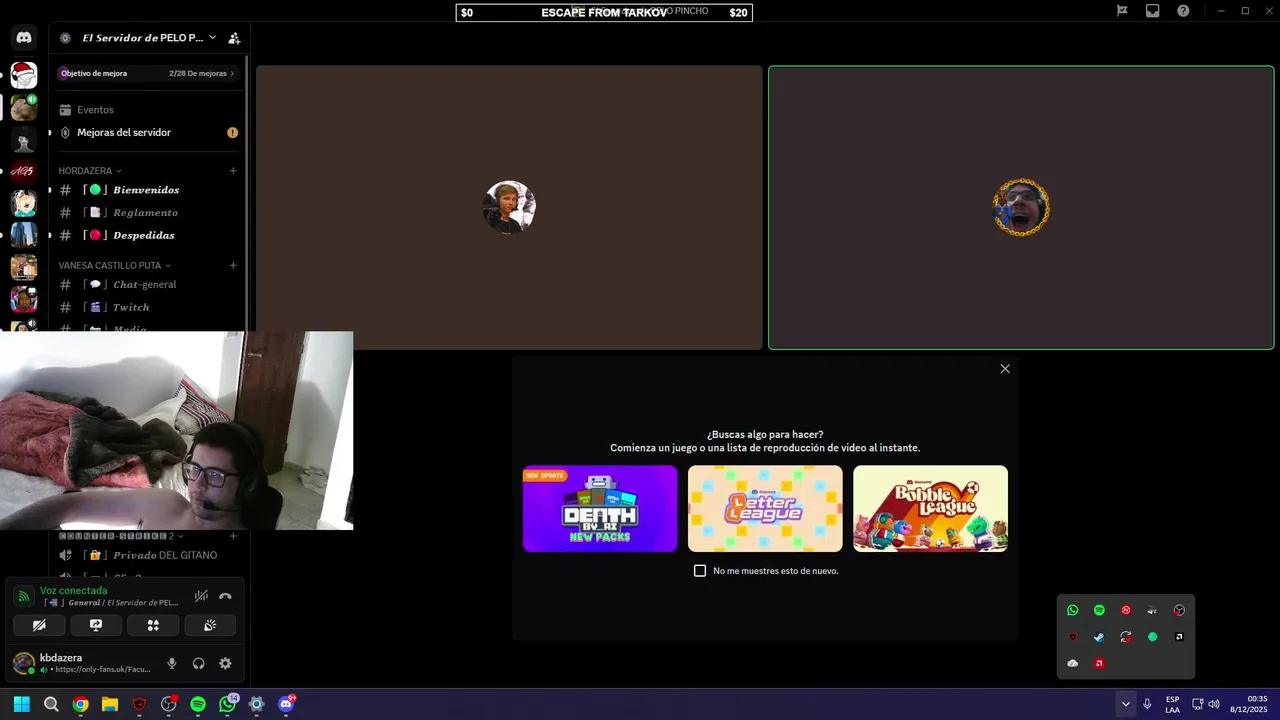Screen dimensions: 1280x720
Task: Open the Twitch channel
Action: pyautogui.click(x=147, y=307)
